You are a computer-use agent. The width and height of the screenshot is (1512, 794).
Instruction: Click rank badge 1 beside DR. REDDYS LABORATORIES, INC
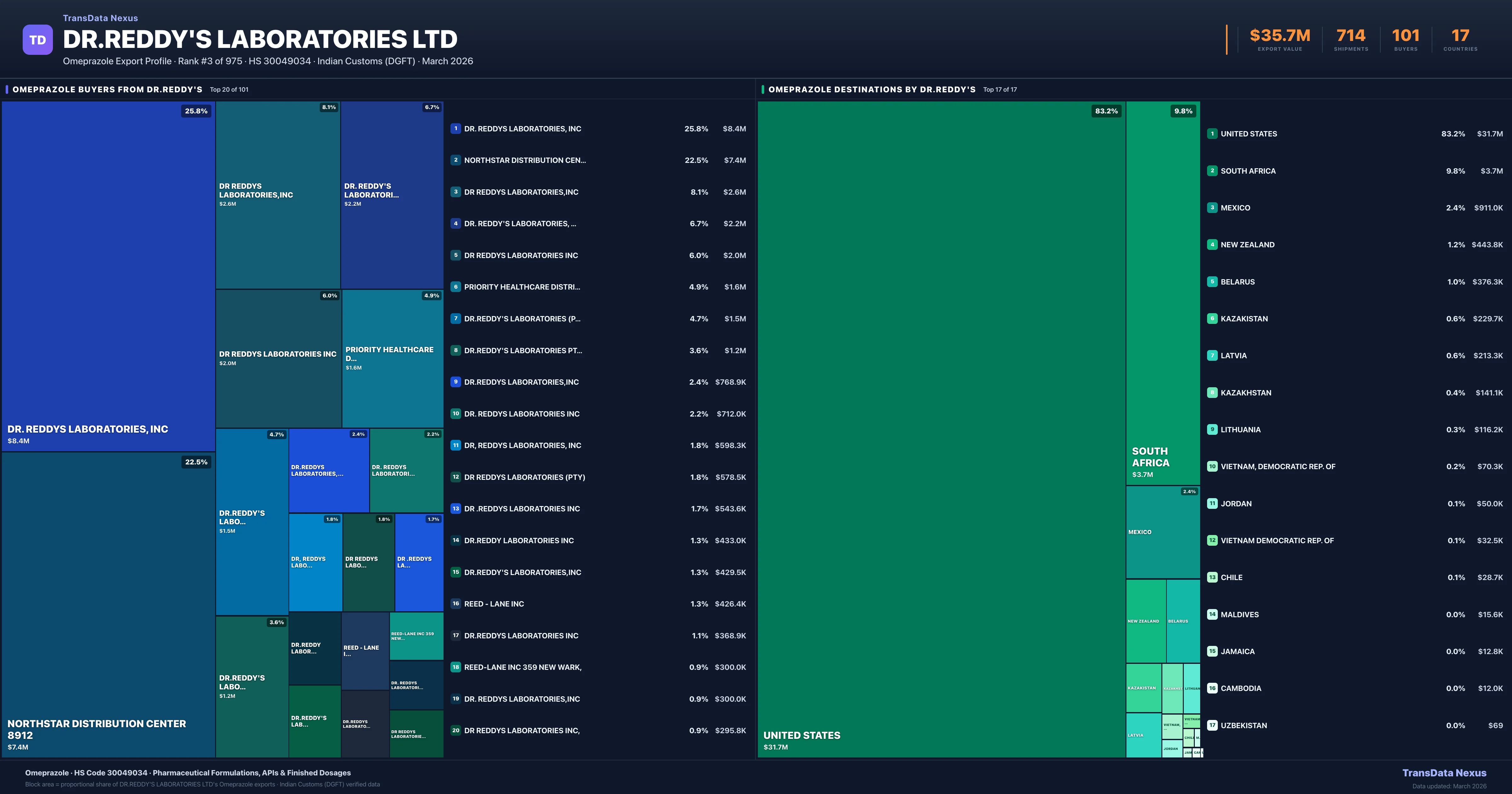pos(455,129)
